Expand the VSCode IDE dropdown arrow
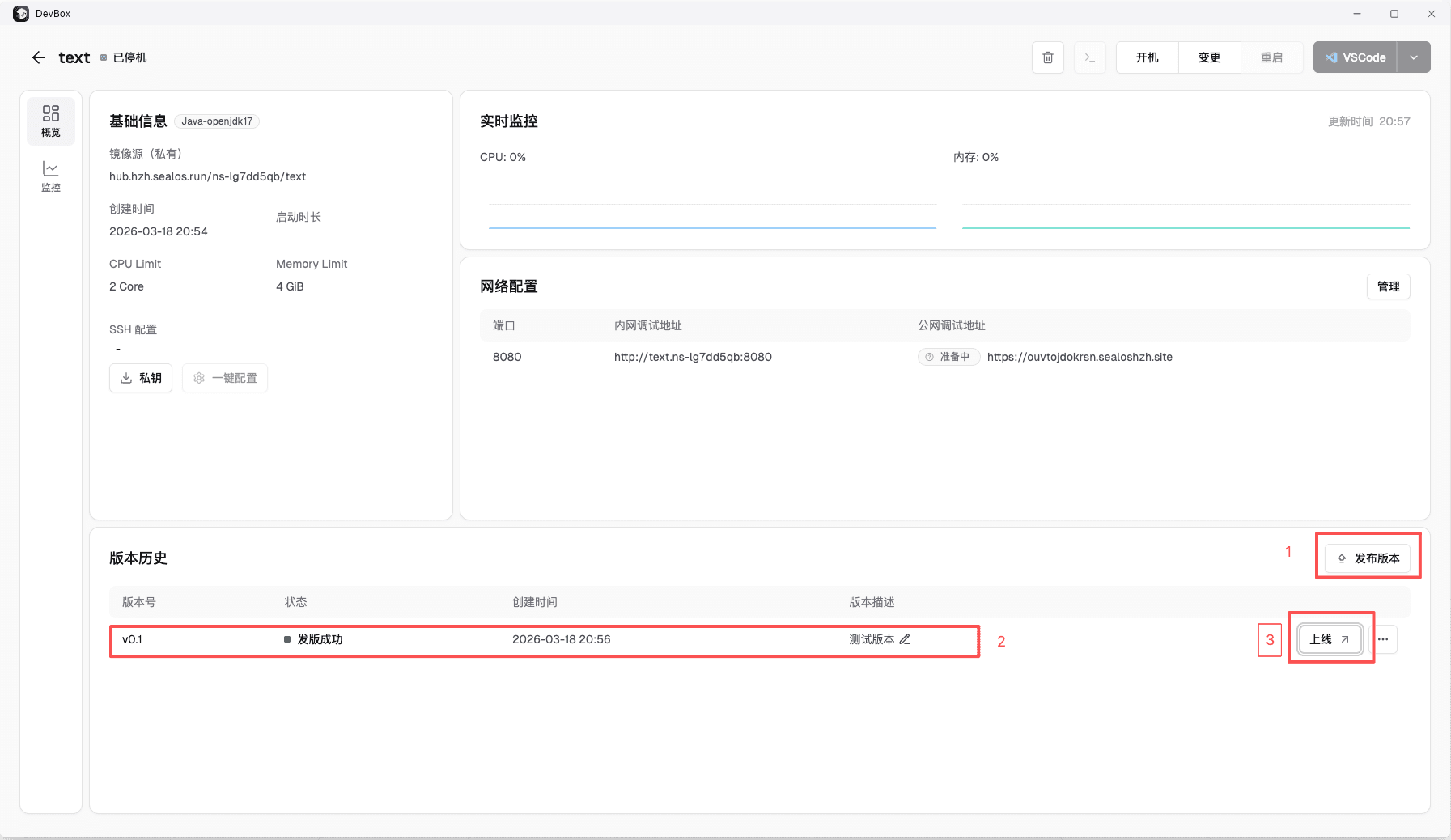This screenshot has height=840, width=1451. (x=1414, y=57)
